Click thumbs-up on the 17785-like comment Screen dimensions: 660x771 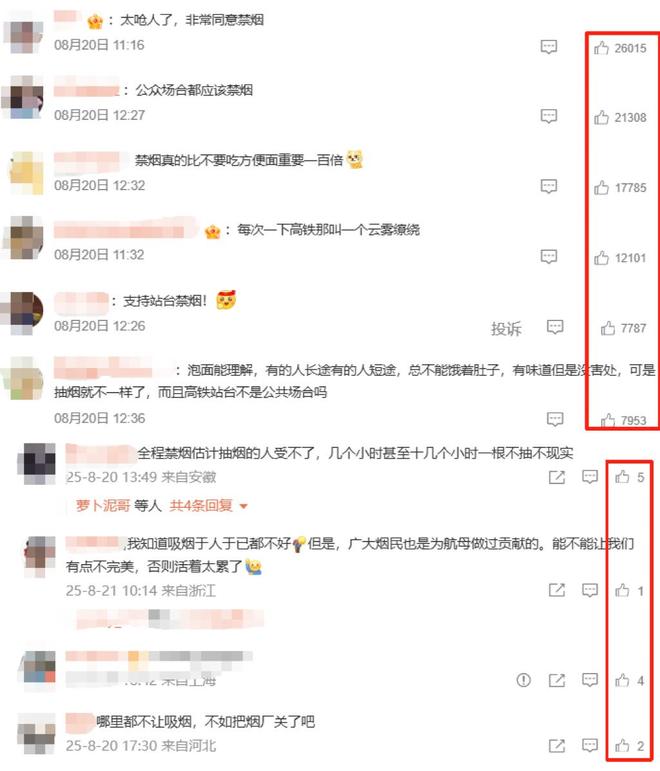point(601,187)
